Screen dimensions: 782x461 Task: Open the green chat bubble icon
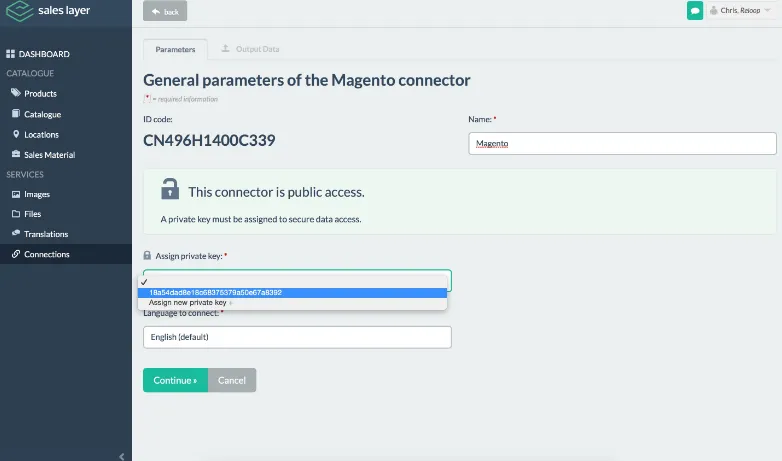(x=695, y=10)
